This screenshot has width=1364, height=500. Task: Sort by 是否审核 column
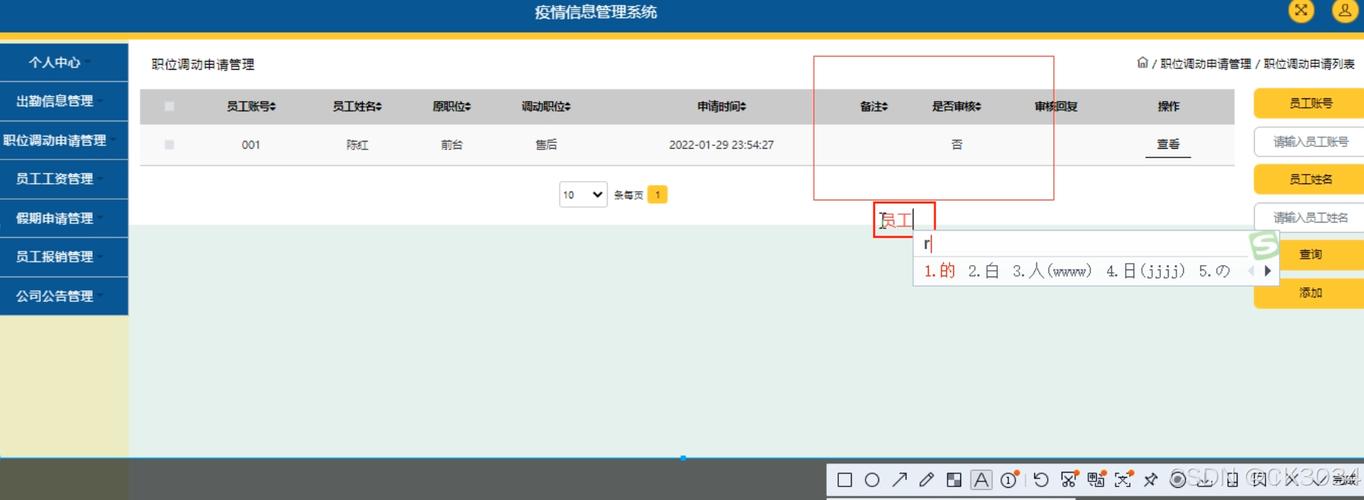tap(957, 106)
